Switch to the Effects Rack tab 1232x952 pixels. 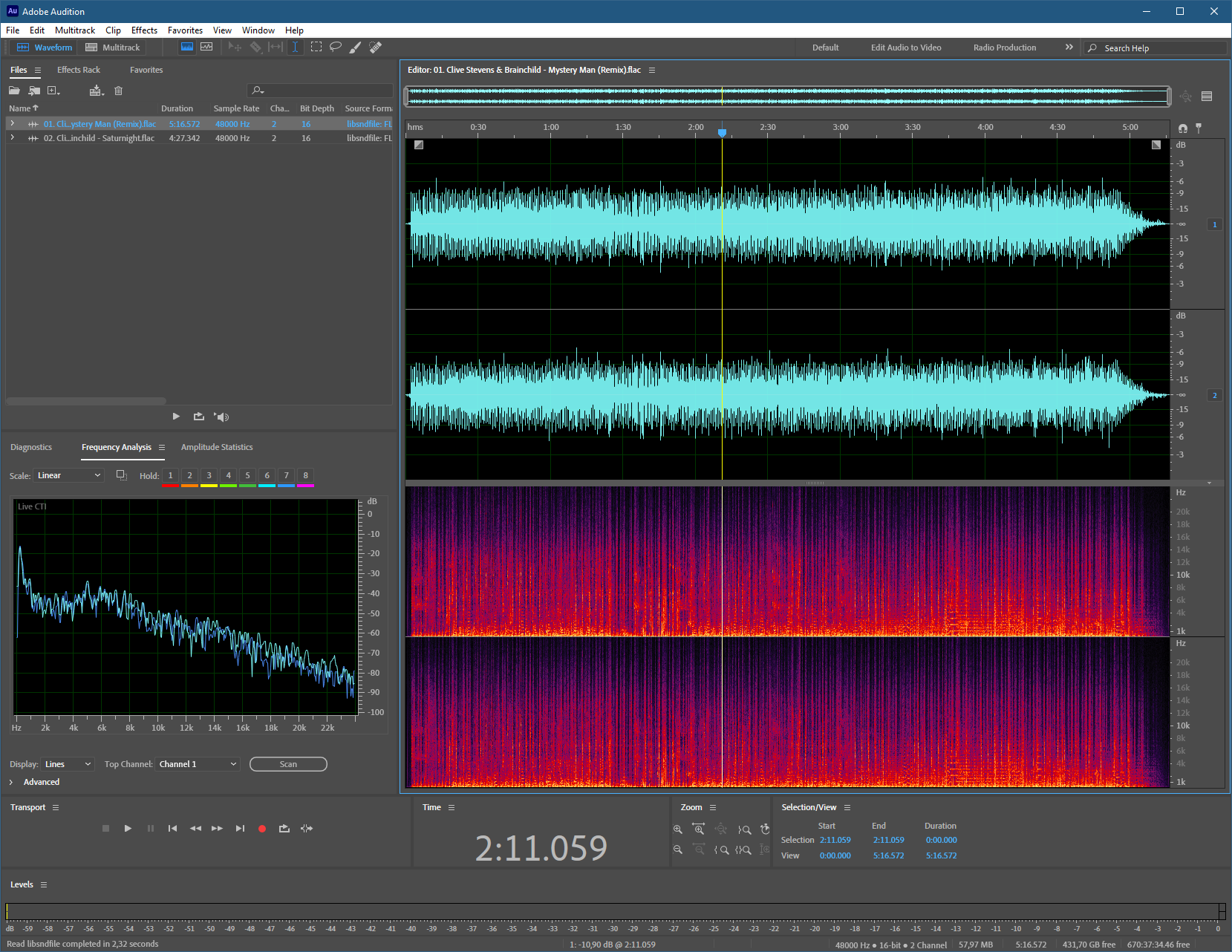pyautogui.click(x=79, y=70)
